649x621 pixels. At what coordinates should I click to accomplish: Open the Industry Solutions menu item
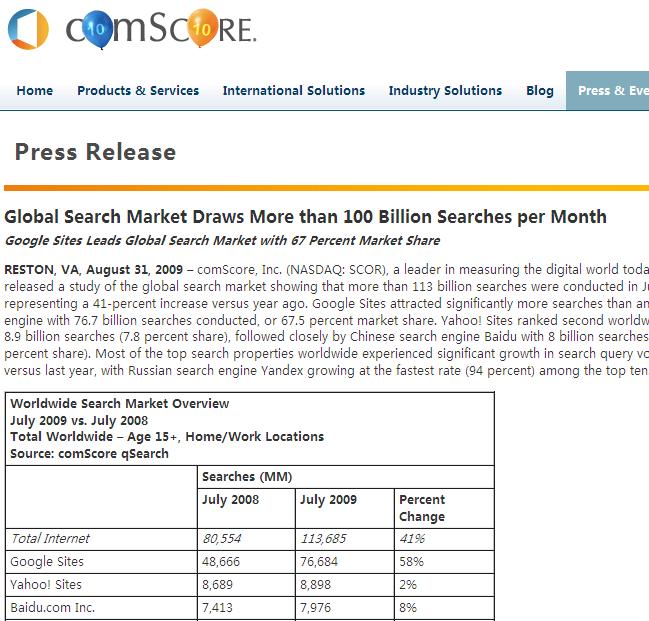445,90
